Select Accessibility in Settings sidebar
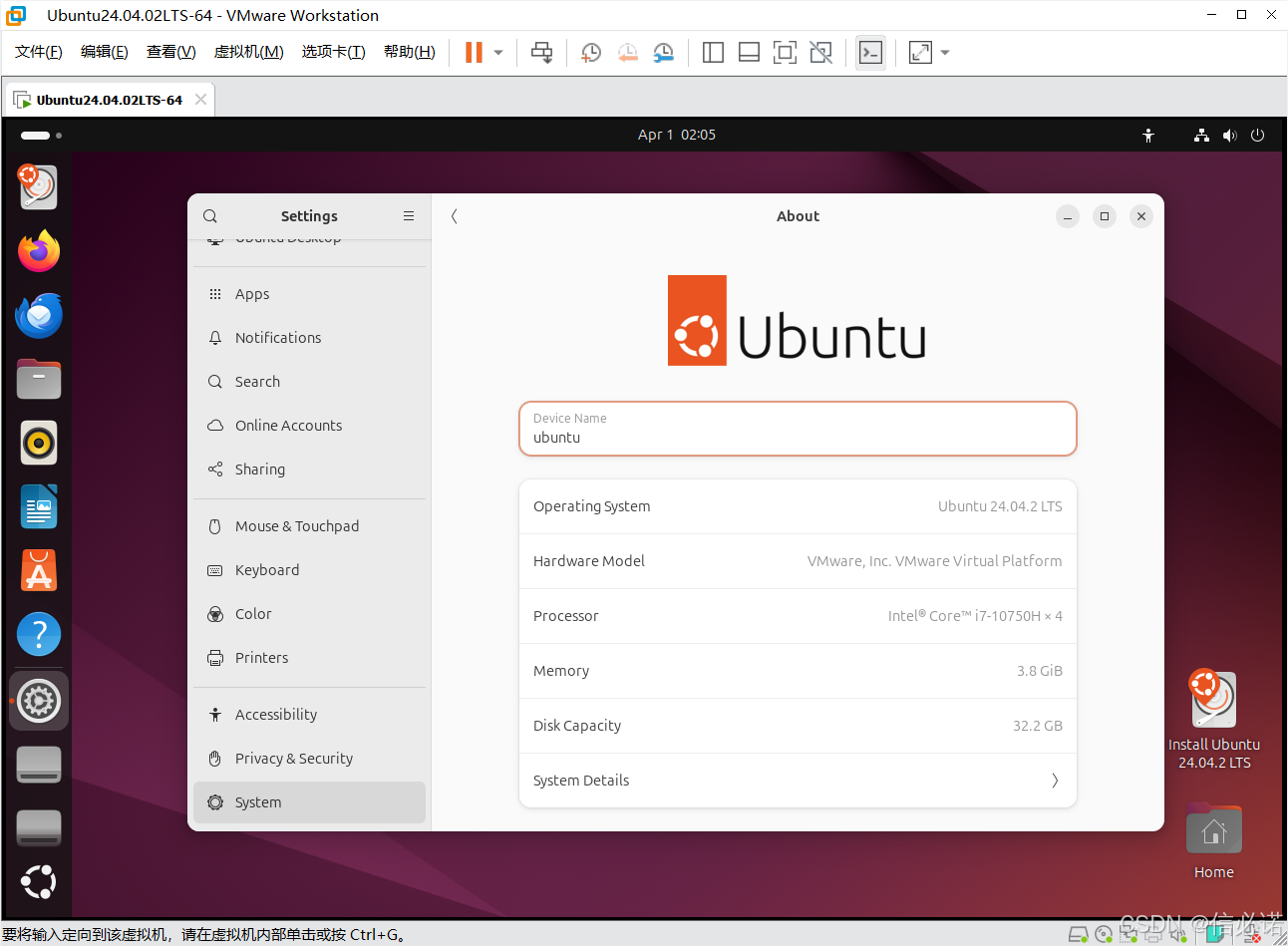1288x946 pixels. click(x=310, y=715)
